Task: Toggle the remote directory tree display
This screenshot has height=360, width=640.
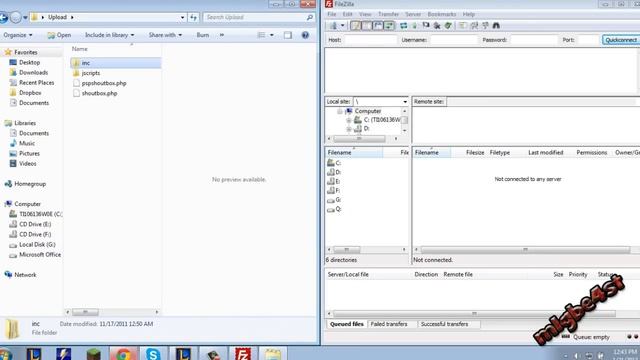Action: 378,26
